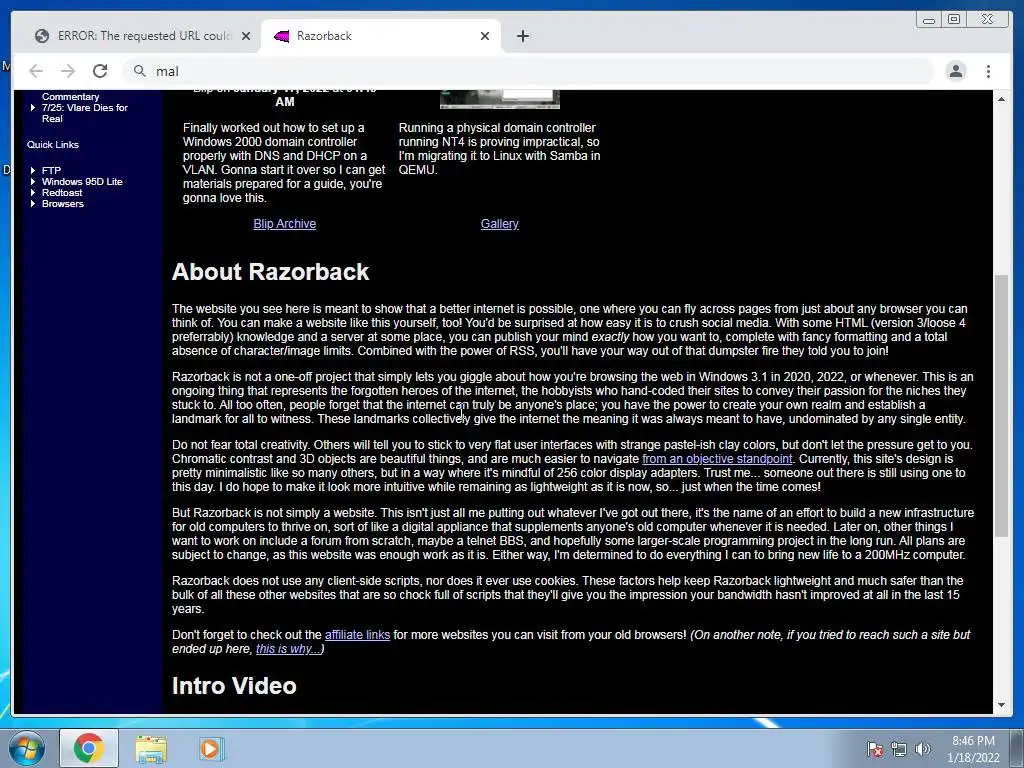
Task: Switch to the ERROR requested URL tab
Action: point(144,36)
